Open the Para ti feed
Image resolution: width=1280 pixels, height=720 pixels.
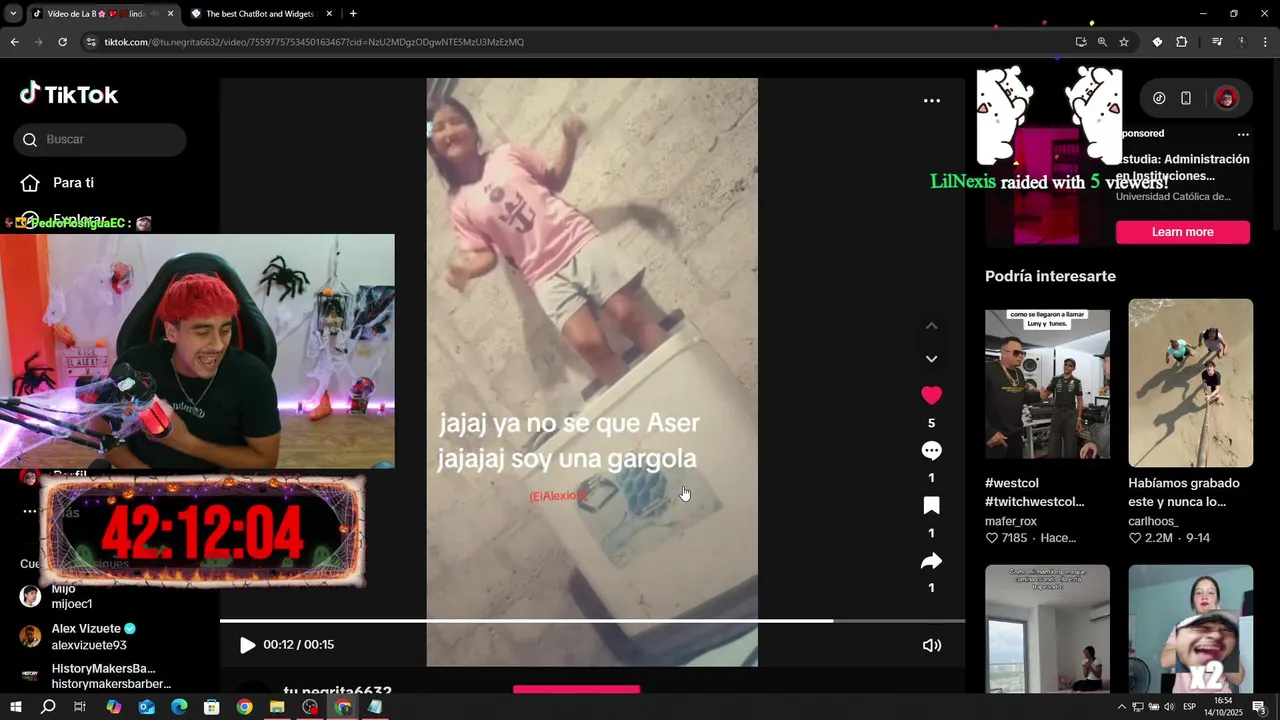pos(72,183)
